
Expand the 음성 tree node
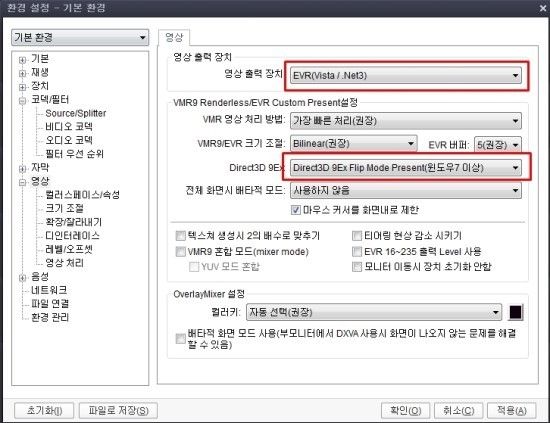[x=22, y=278]
